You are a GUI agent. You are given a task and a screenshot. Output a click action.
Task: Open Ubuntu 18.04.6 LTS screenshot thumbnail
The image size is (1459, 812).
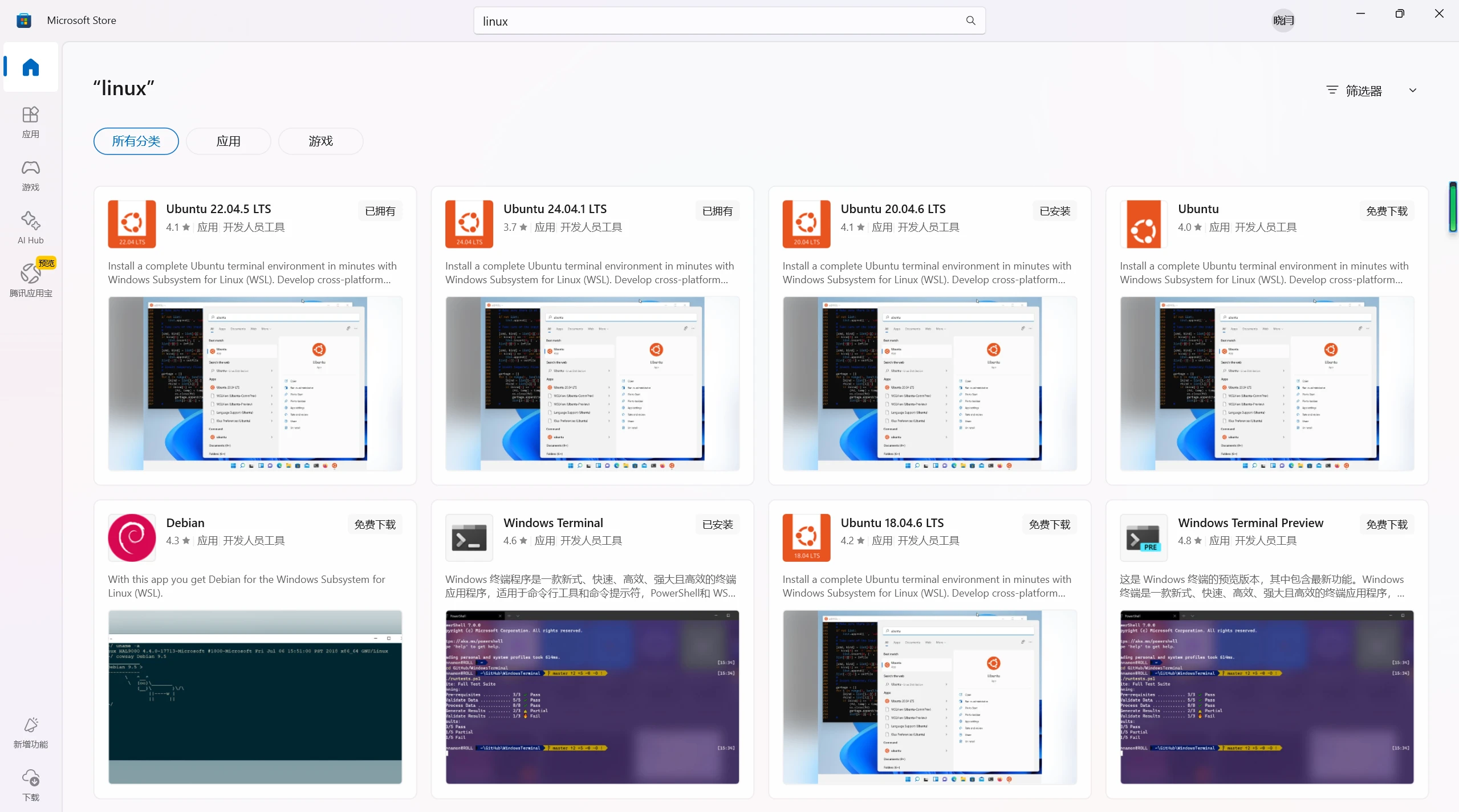tap(929, 697)
